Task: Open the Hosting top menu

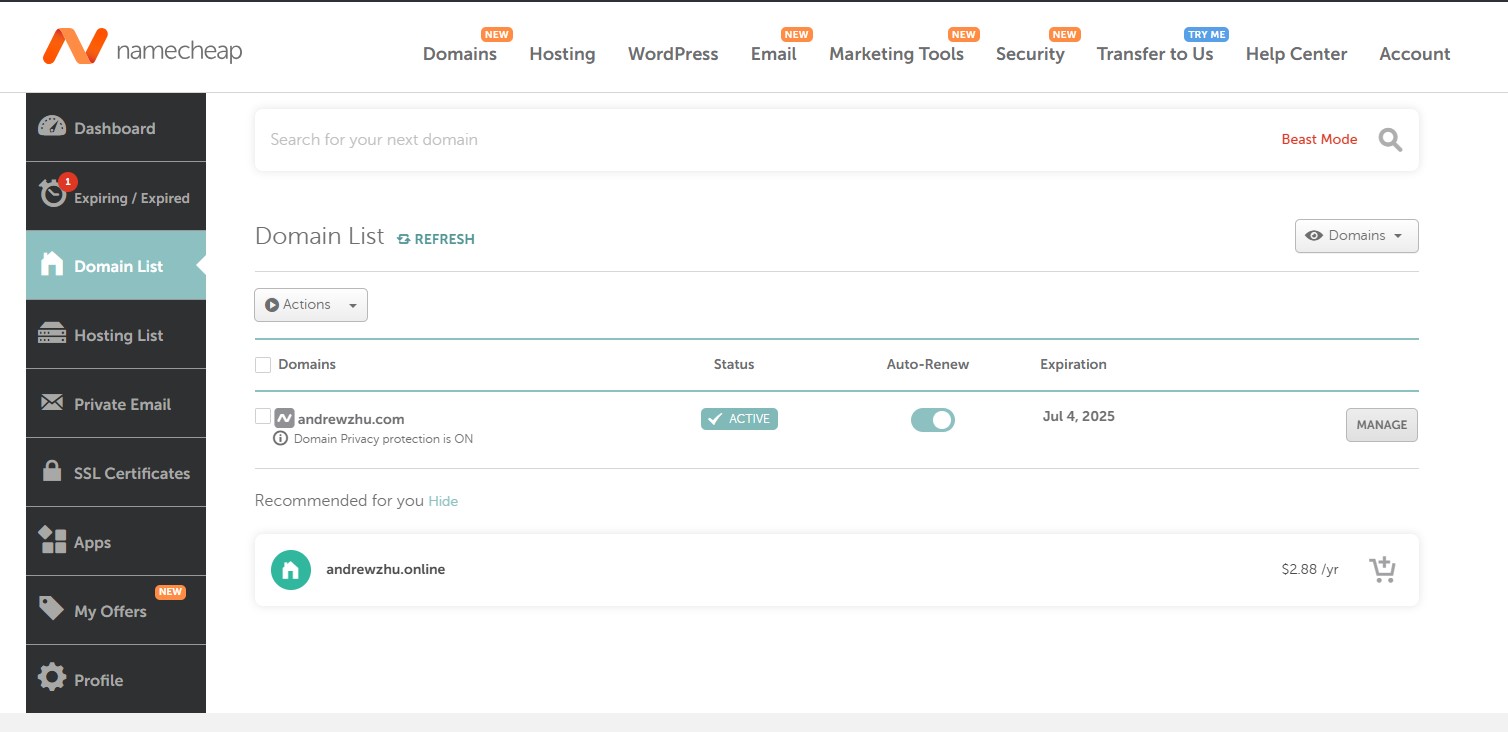Action: click(x=562, y=54)
